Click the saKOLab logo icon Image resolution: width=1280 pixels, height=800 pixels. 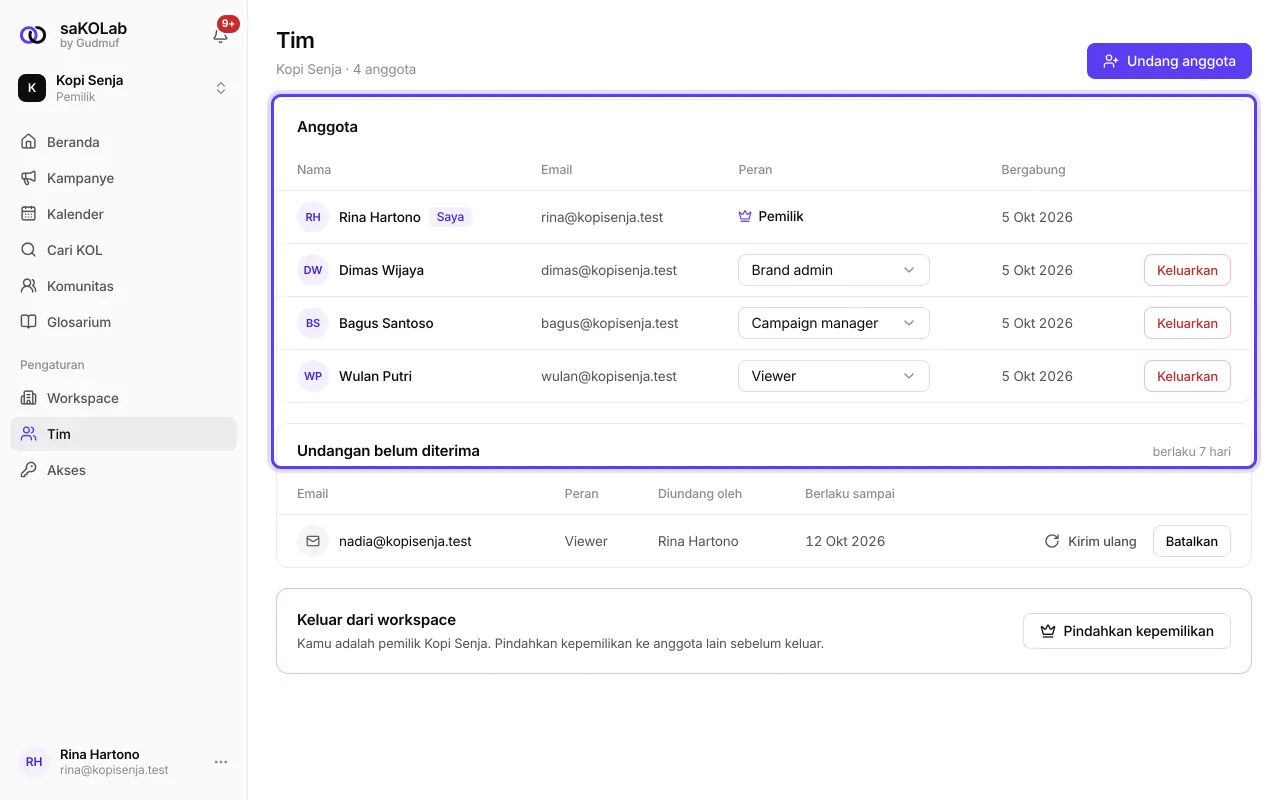tap(33, 35)
